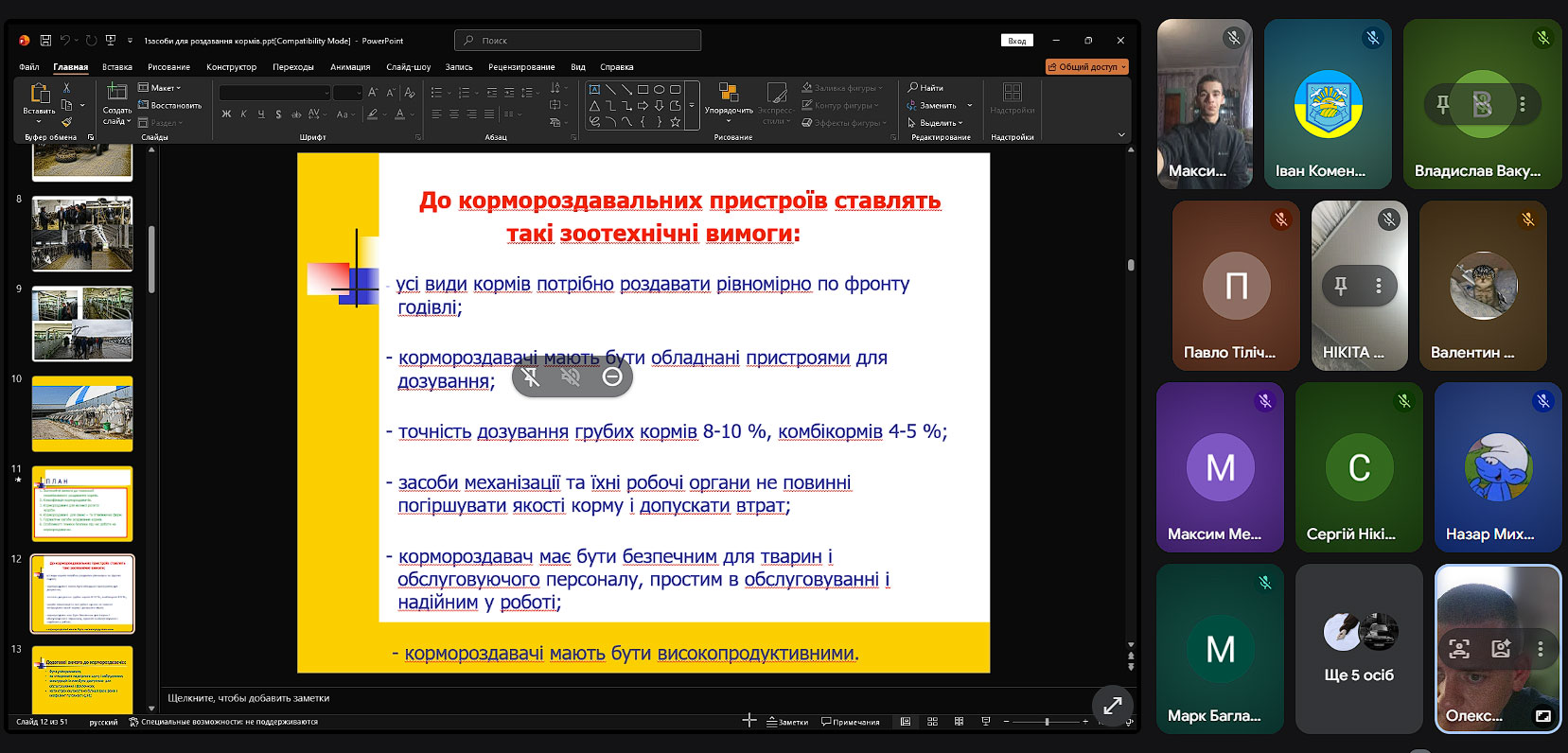Select slide 10 thumbnail
This screenshot has height=753, width=1568.
click(x=82, y=413)
